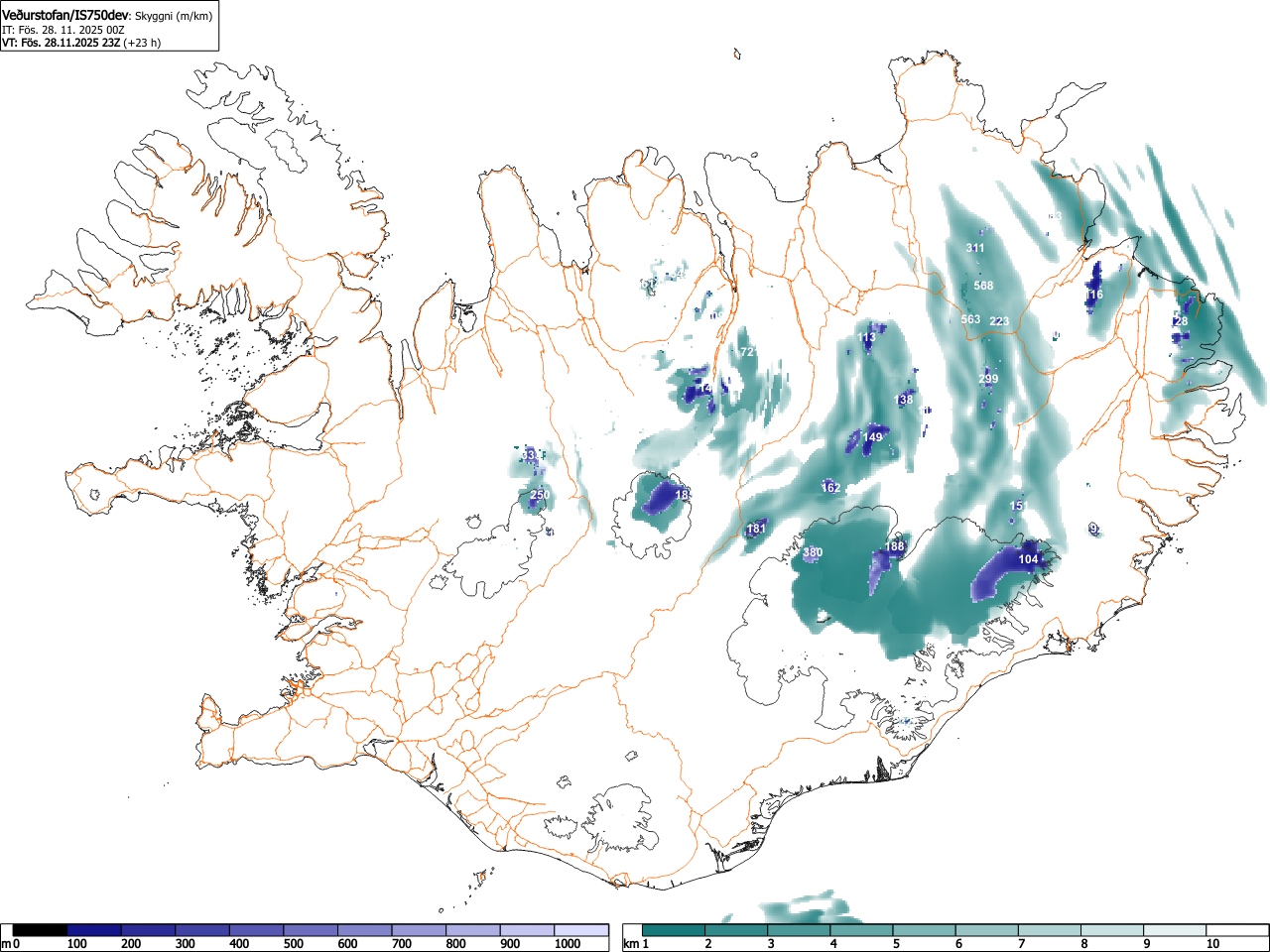The image size is (1270, 952).
Task: Click the 10 label on kilometer legend
Action: tap(1212, 944)
